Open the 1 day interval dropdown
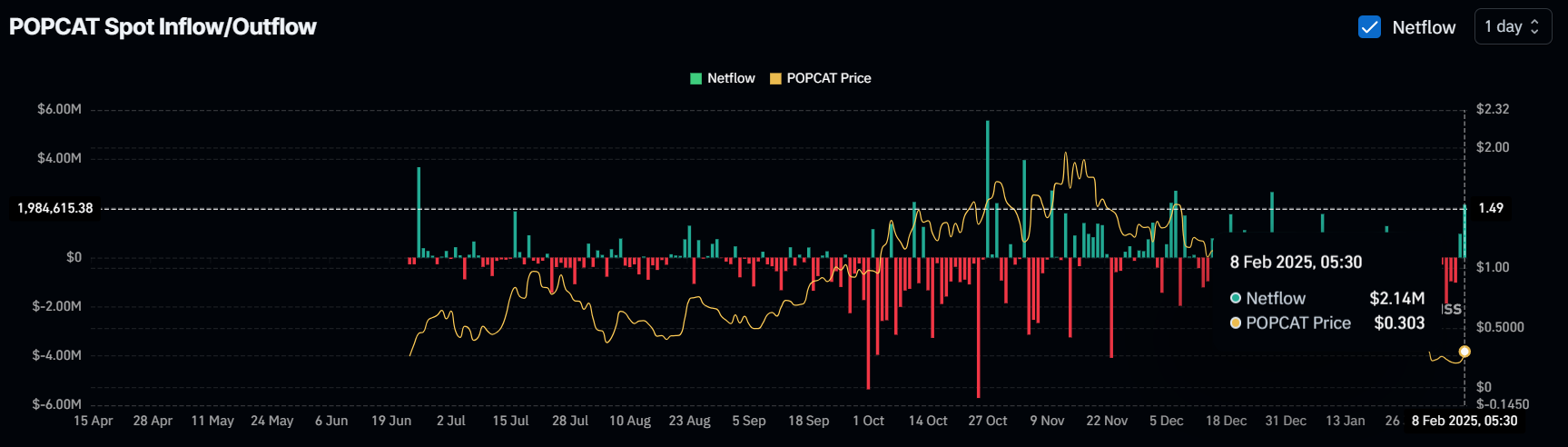Image resolution: width=1568 pixels, height=447 pixels. pos(1513,27)
